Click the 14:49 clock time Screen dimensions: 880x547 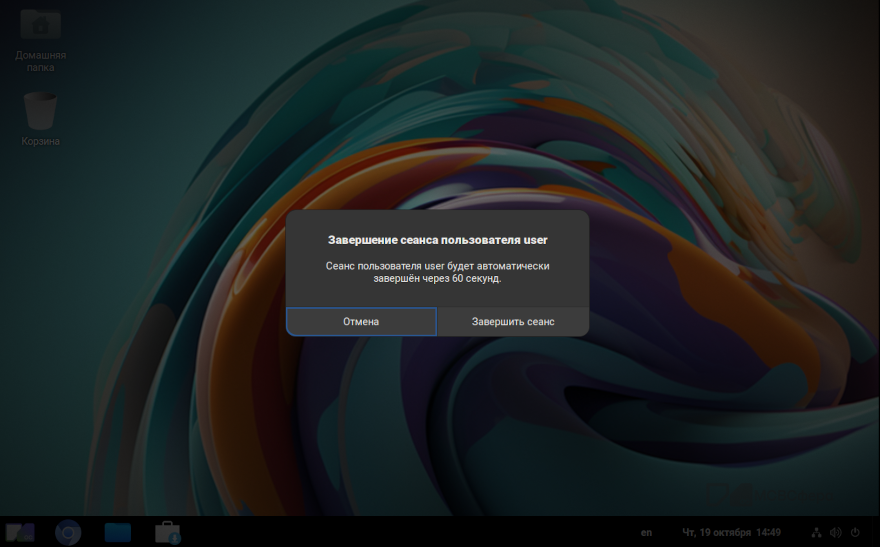pyautogui.click(x=768, y=532)
